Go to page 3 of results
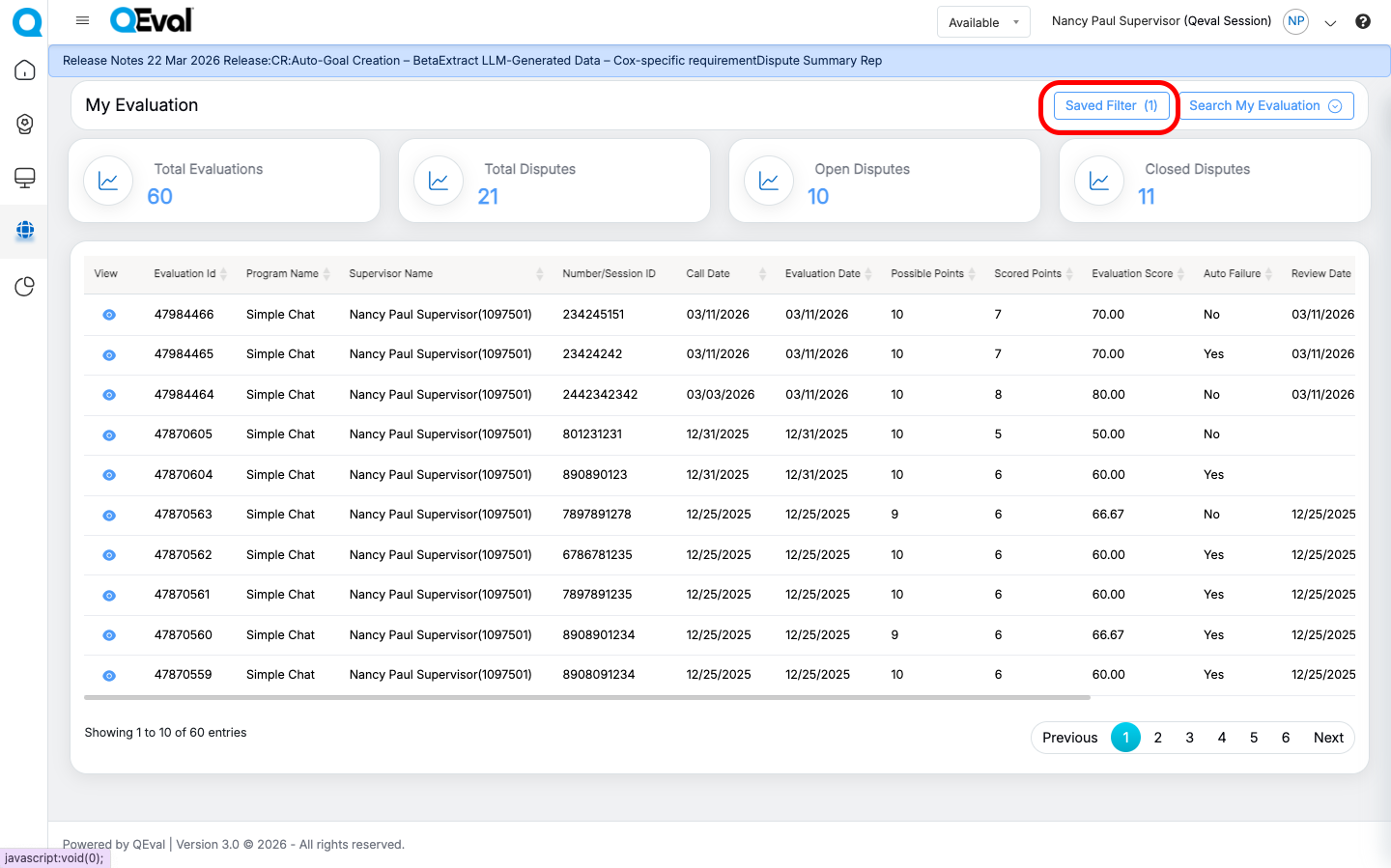The height and width of the screenshot is (868, 1391). coord(1189,738)
